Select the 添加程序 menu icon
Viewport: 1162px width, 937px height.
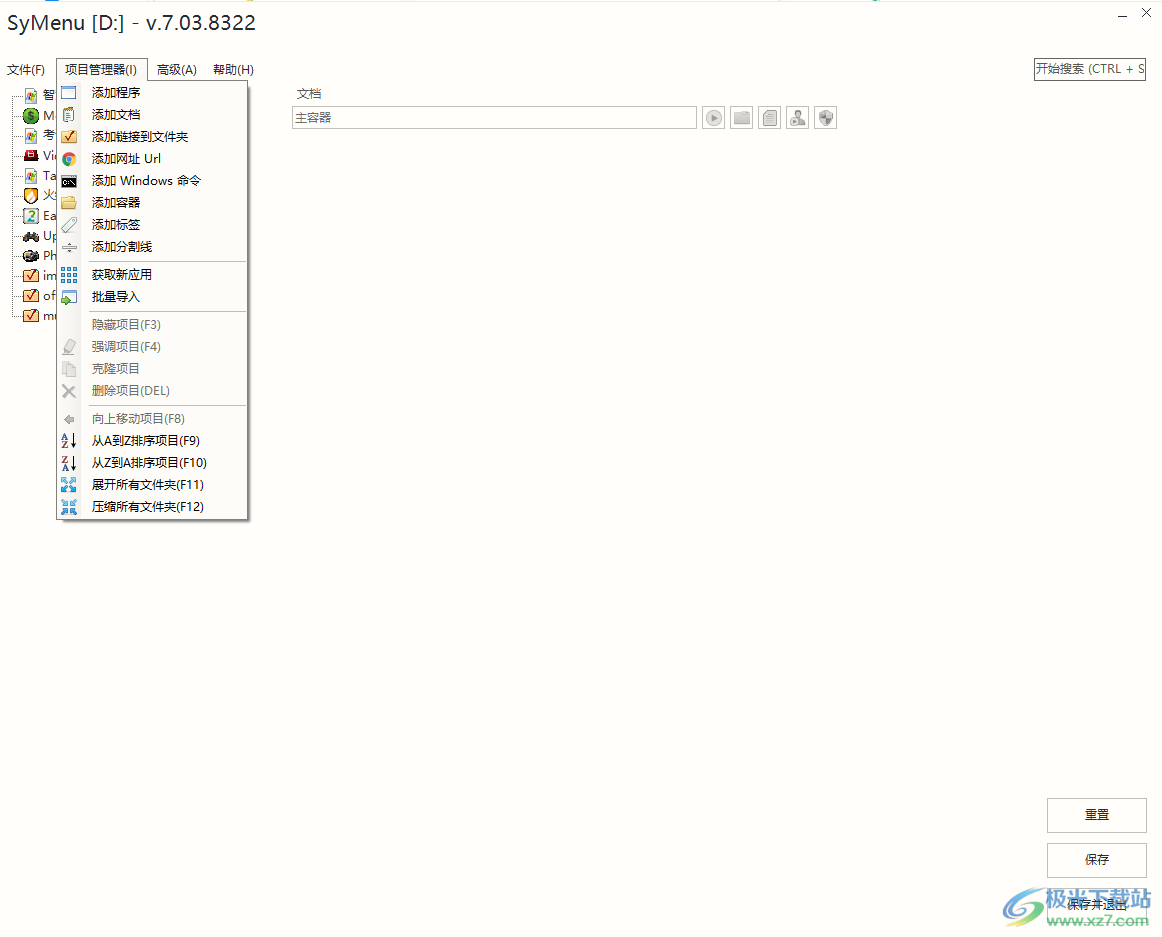coord(68,91)
